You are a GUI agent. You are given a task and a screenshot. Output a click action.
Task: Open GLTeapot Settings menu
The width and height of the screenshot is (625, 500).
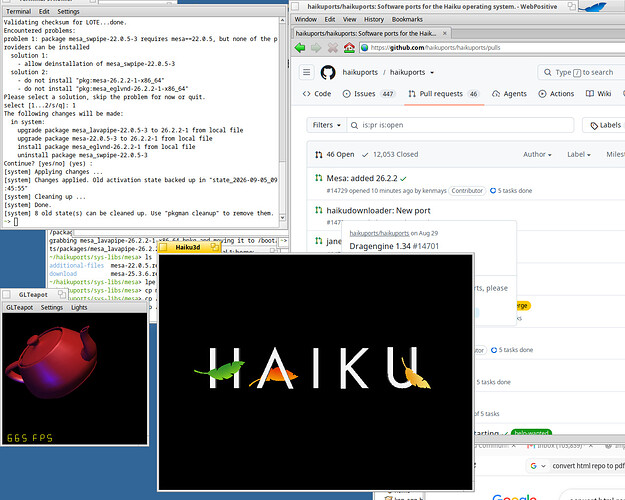52,307
